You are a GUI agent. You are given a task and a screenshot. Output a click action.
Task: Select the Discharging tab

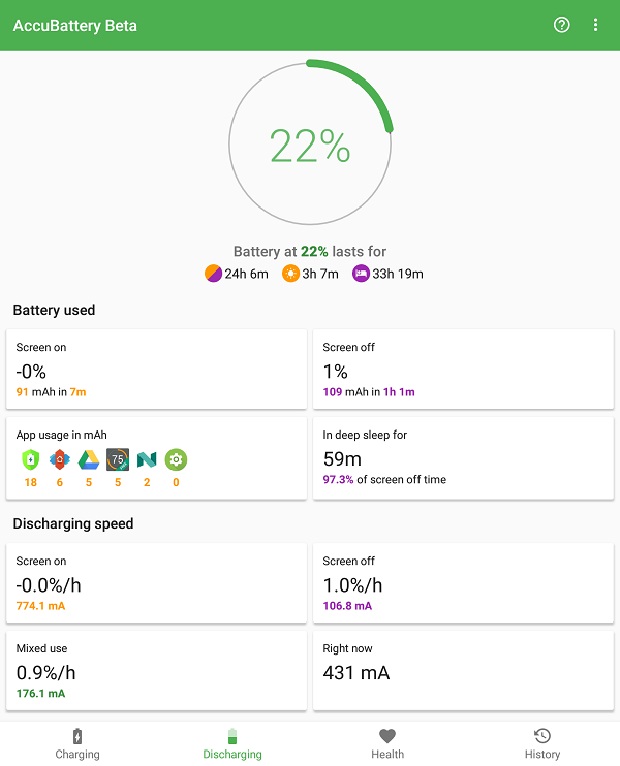pyautogui.click(x=233, y=744)
